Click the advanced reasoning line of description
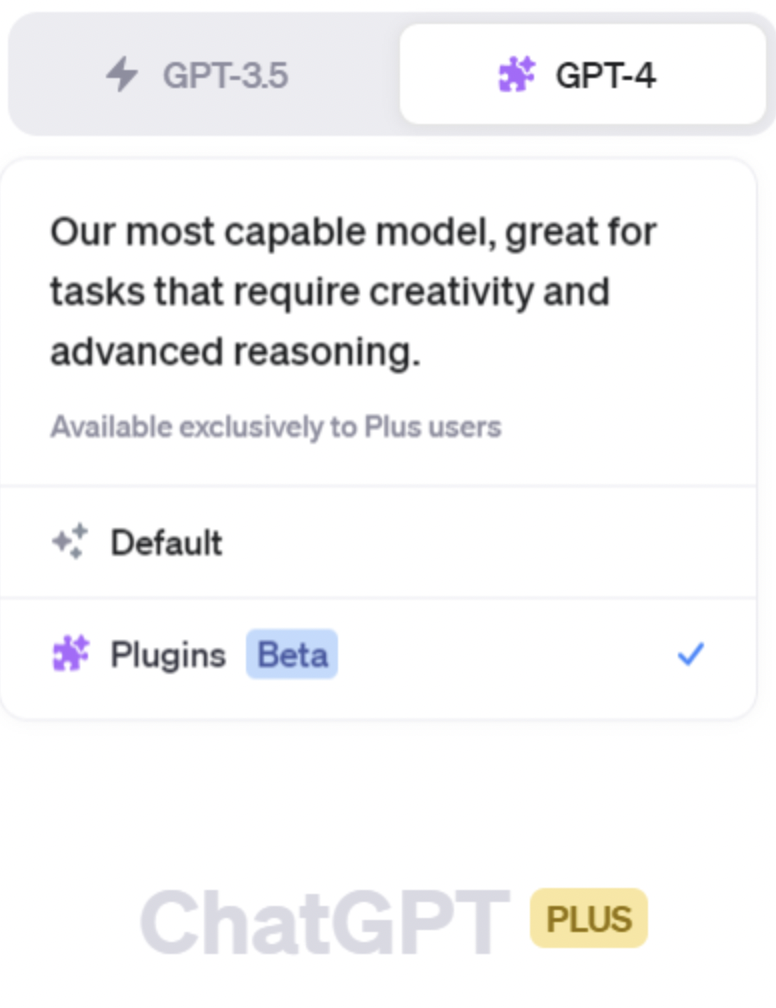776x1008 pixels. pyautogui.click(x=235, y=352)
